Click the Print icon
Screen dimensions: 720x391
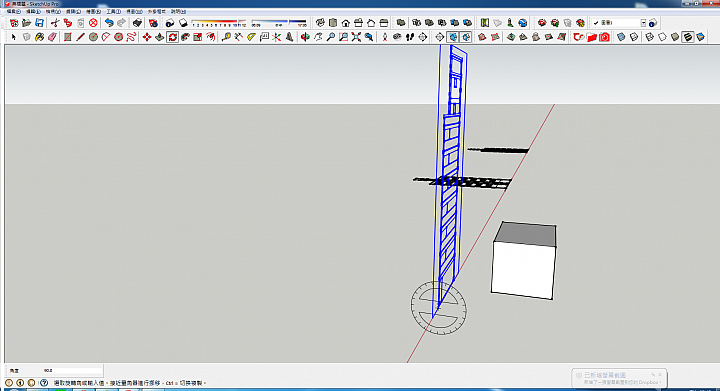(137, 22)
